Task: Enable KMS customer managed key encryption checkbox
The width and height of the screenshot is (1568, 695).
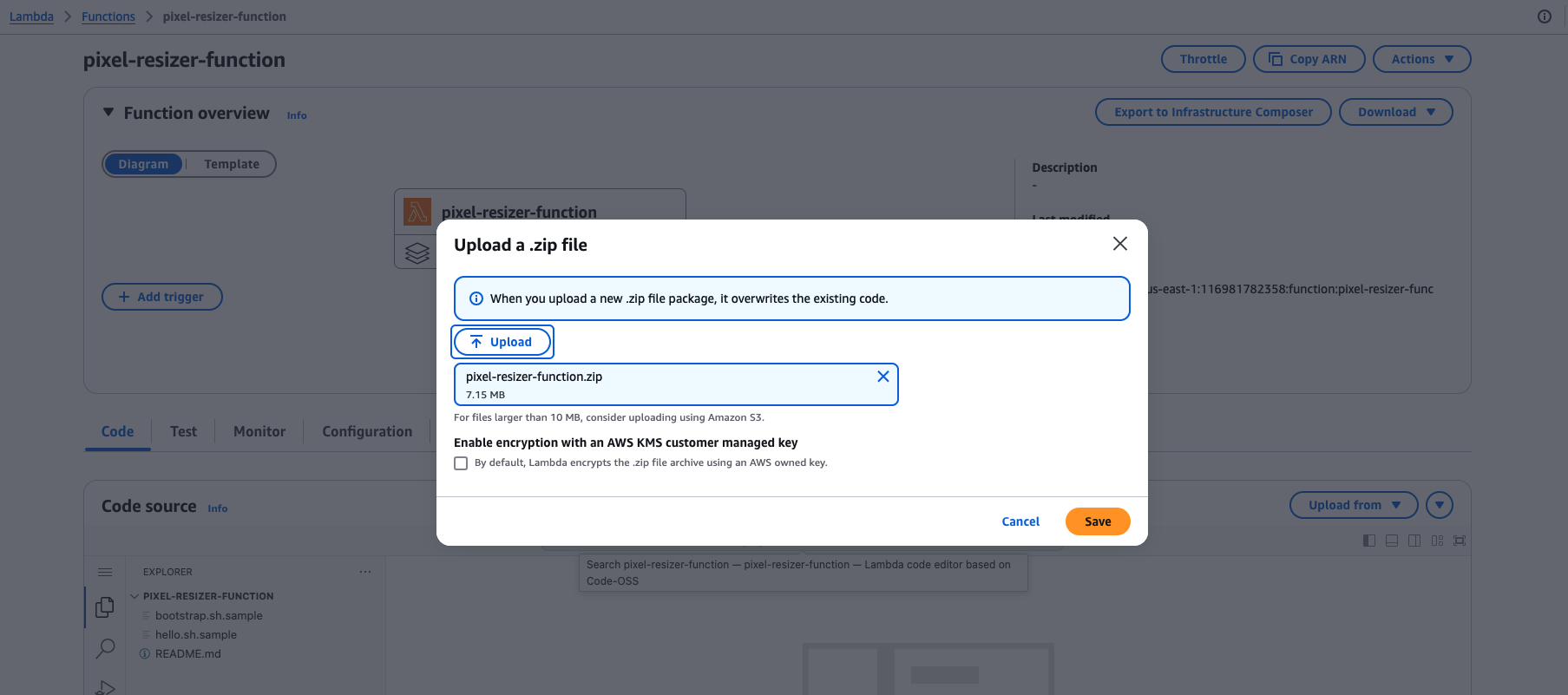Action: coord(461,463)
